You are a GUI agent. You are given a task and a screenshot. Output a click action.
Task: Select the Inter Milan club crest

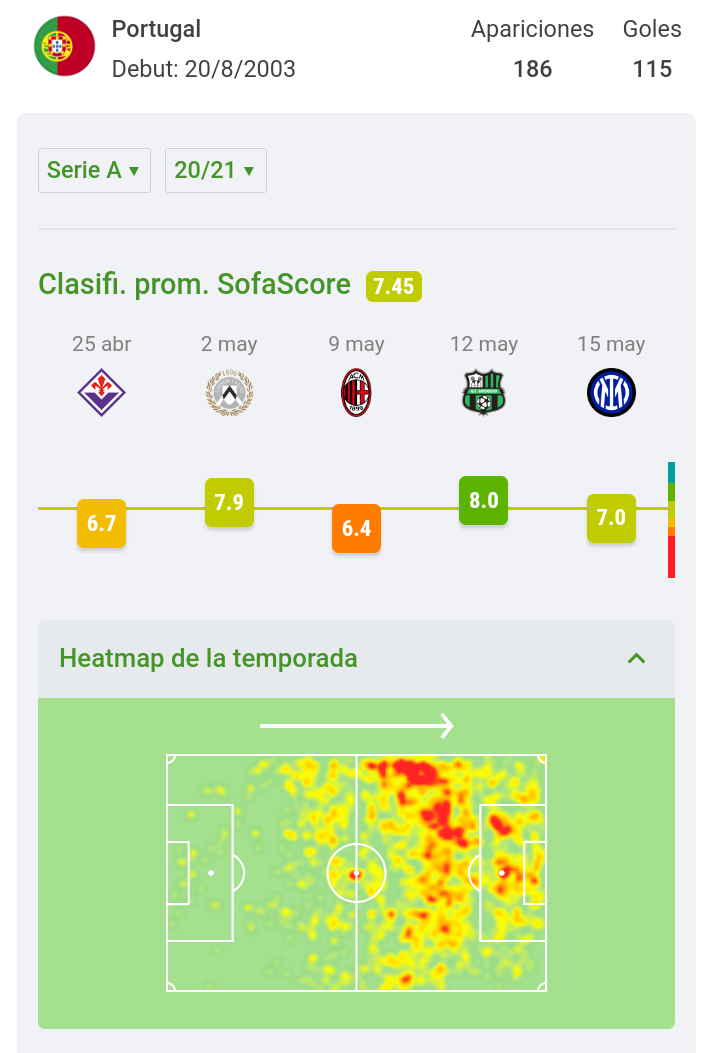611,392
